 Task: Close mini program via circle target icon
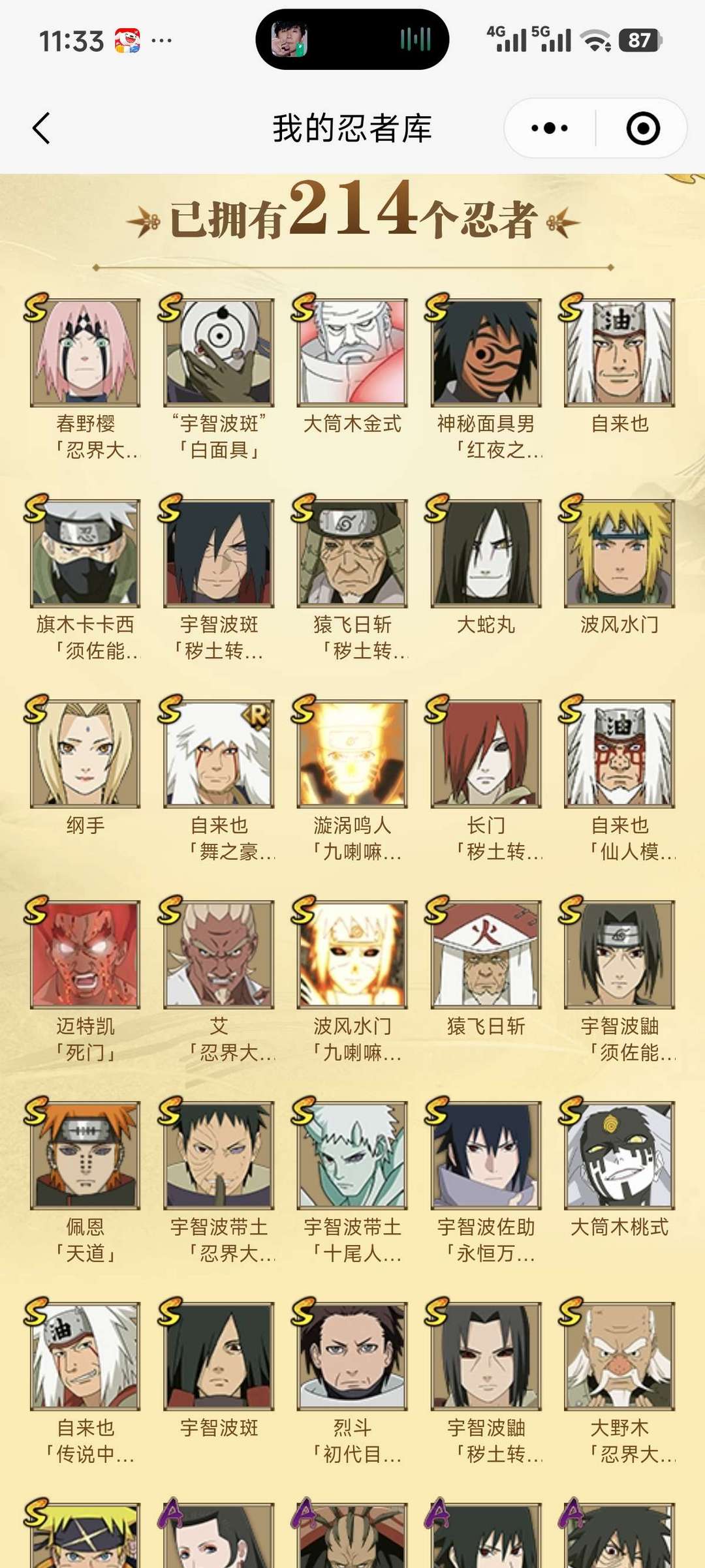click(x=643, y=128)
